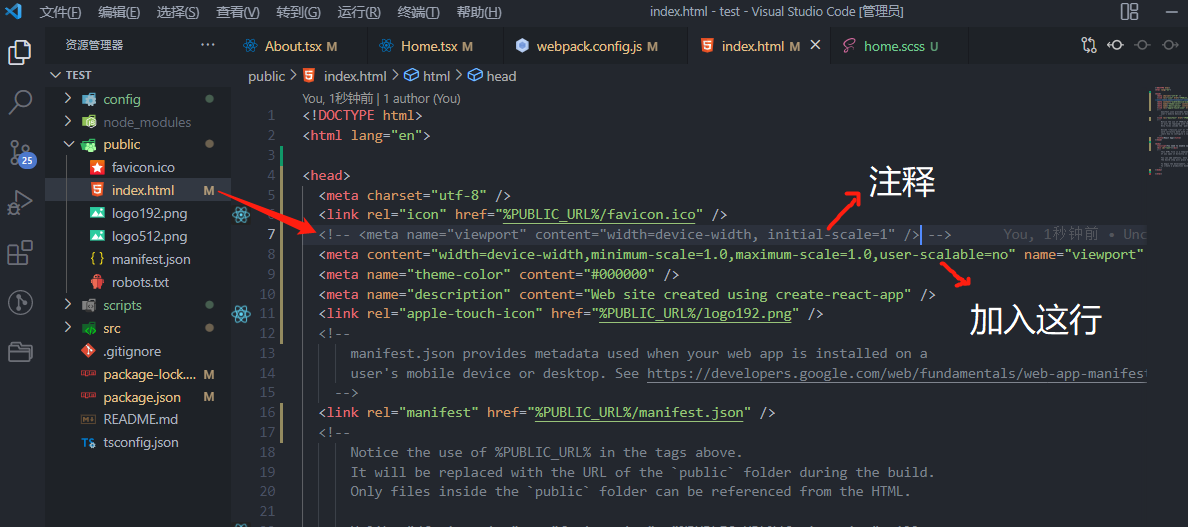1188x527 pixels.
Task: Toggle the editor layout icon in title bar
Action: click(1129, 11)
